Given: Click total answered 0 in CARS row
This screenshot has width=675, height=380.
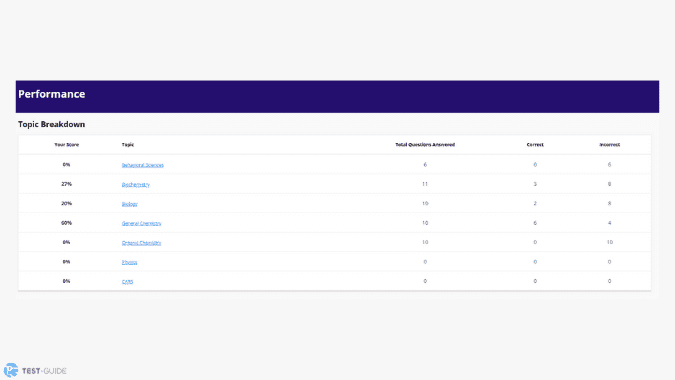Looking at the screenshot, I should 425,281.
